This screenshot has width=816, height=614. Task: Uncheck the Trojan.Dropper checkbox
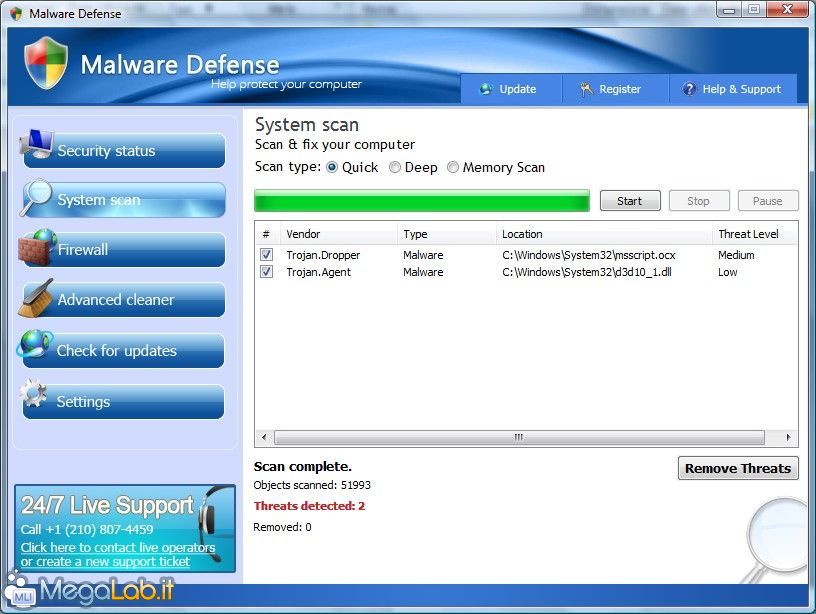click(x=266, y=254)
